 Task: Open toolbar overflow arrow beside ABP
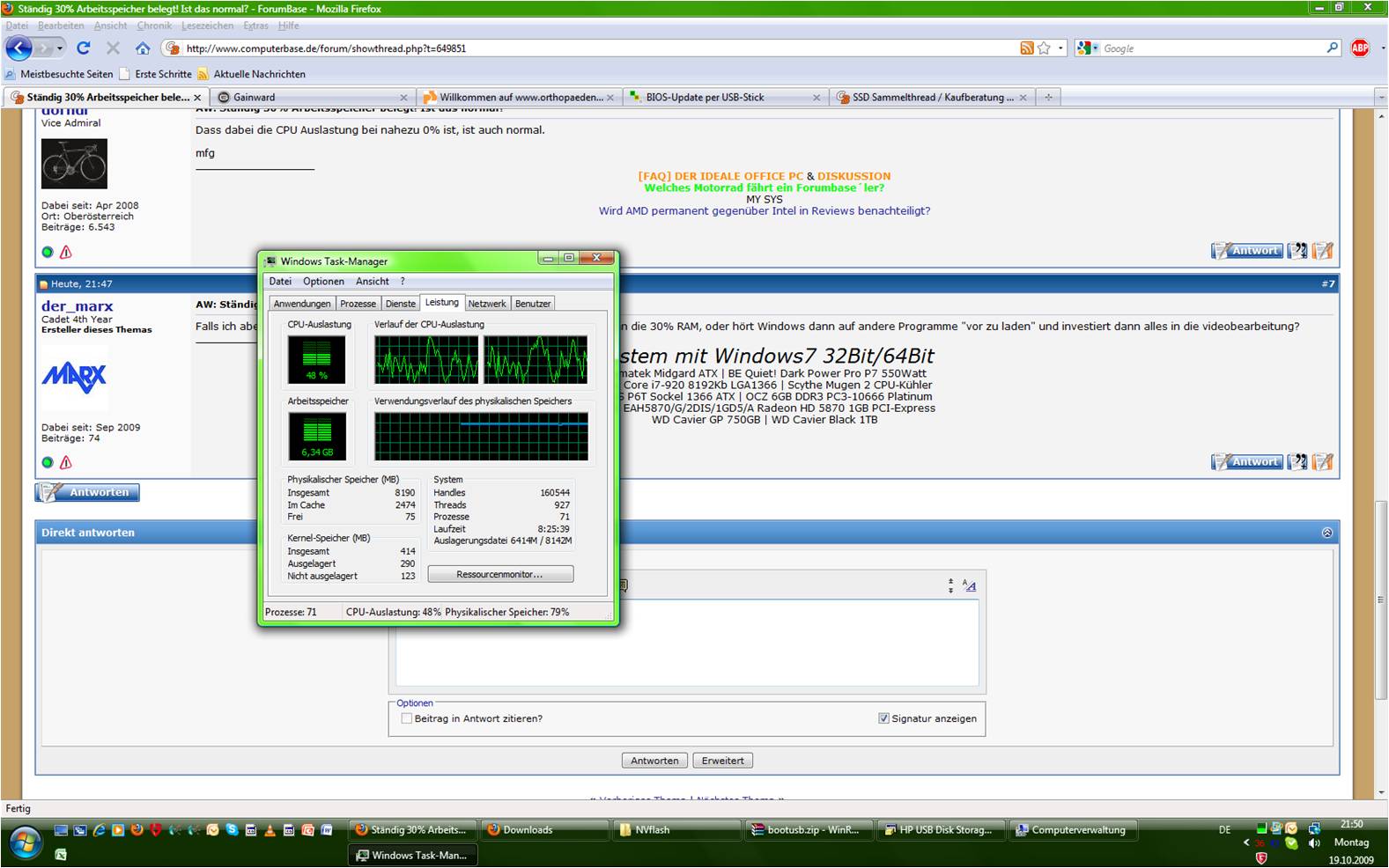[1383, 48]
